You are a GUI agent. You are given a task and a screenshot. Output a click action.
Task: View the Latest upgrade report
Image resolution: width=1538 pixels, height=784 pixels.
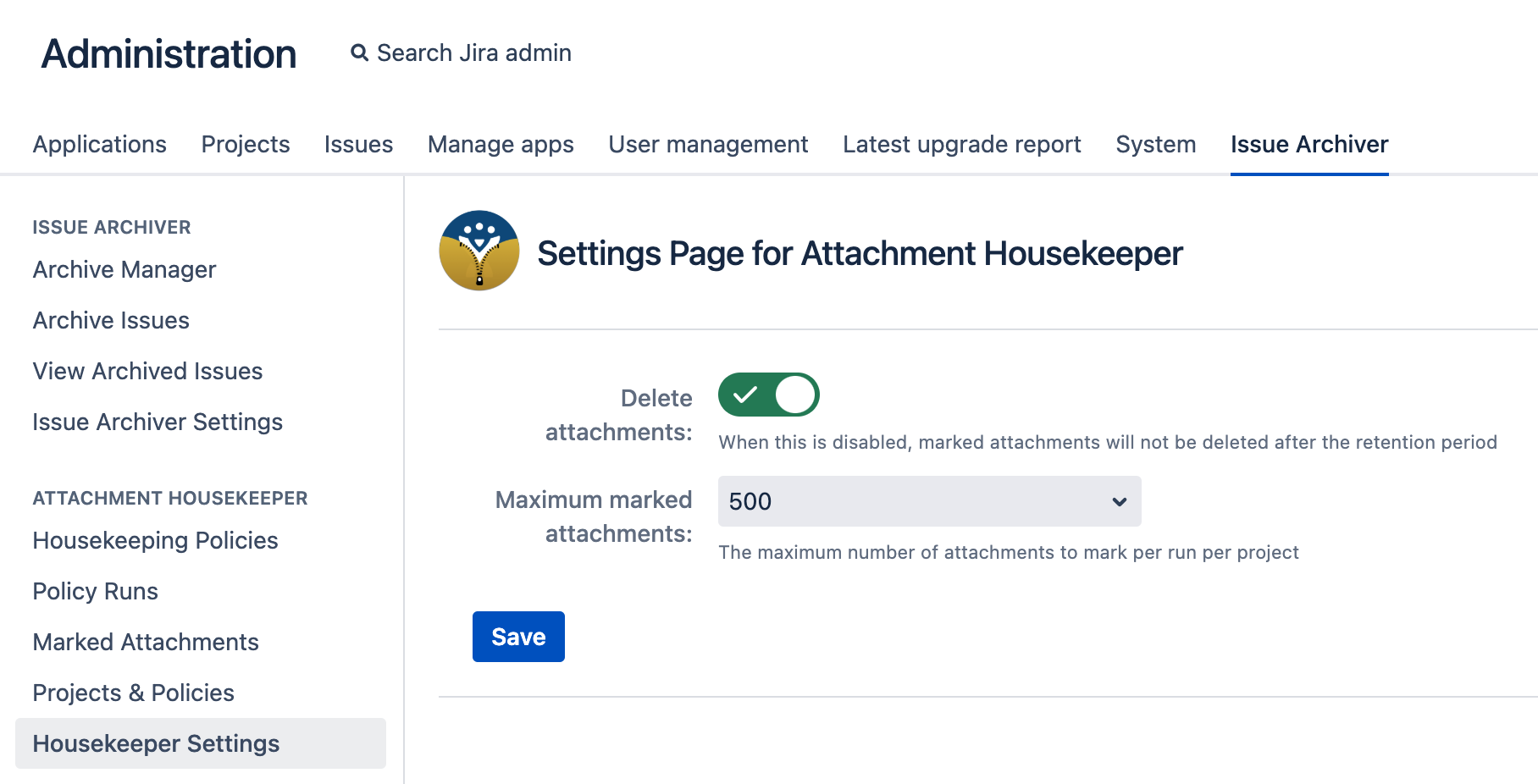click(x=961, y=144)
